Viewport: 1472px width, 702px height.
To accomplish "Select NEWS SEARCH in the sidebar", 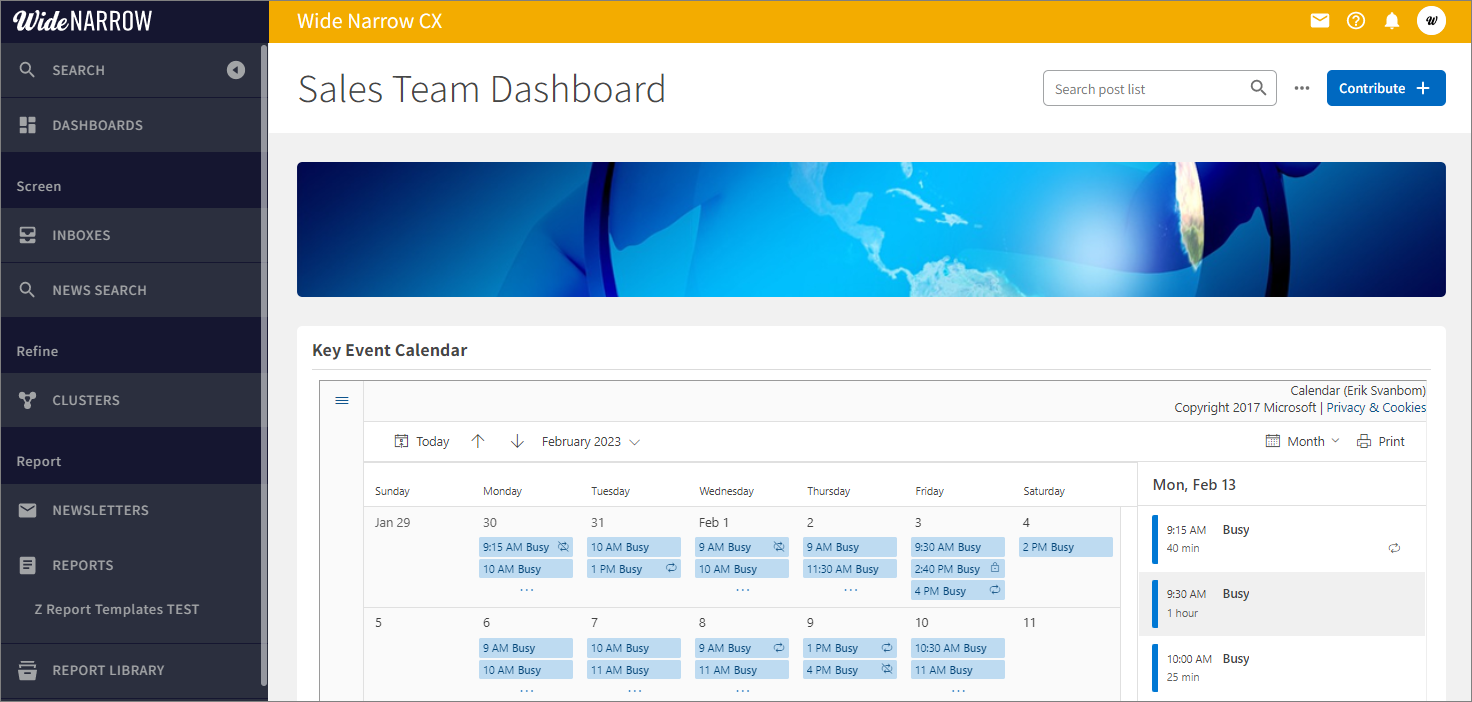I will [x=100, y=290].
